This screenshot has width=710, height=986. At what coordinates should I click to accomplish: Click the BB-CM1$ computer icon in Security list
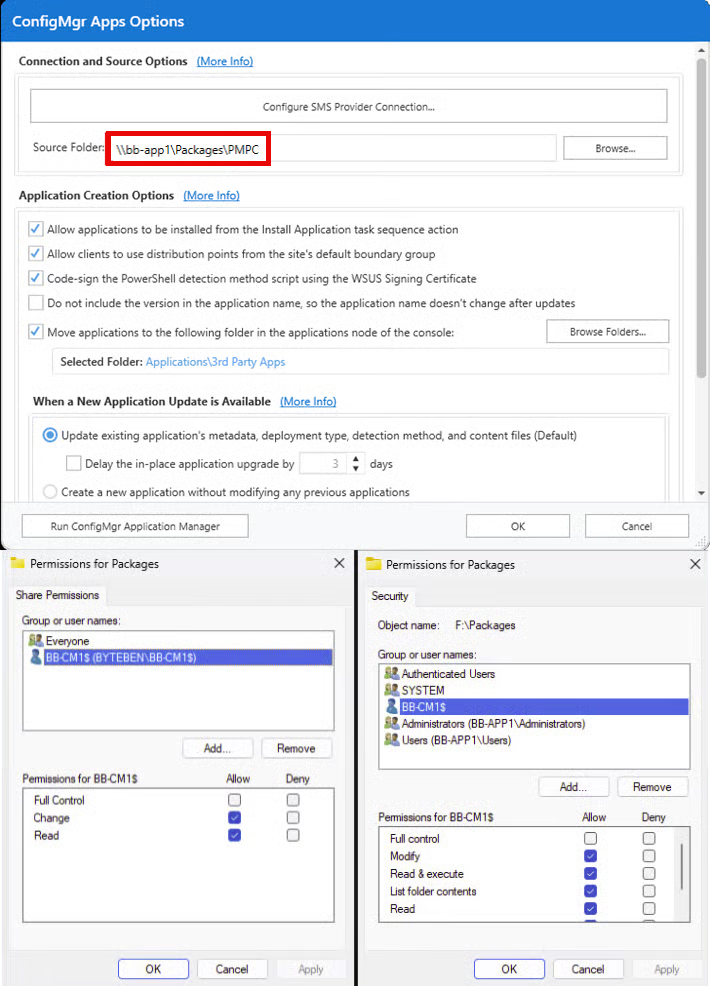coord(392,707)
